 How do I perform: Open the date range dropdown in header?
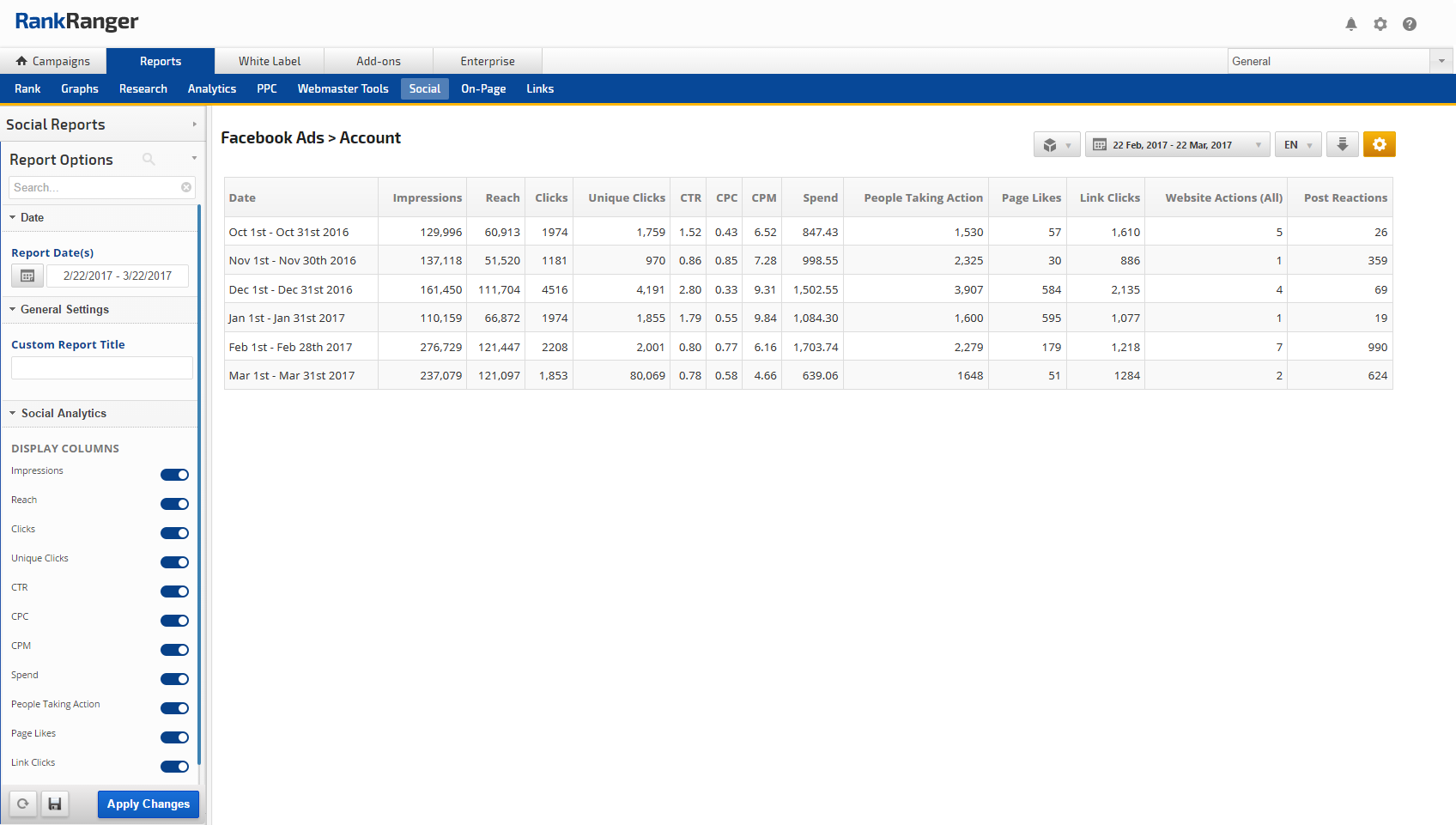[x=1177, y=145]
